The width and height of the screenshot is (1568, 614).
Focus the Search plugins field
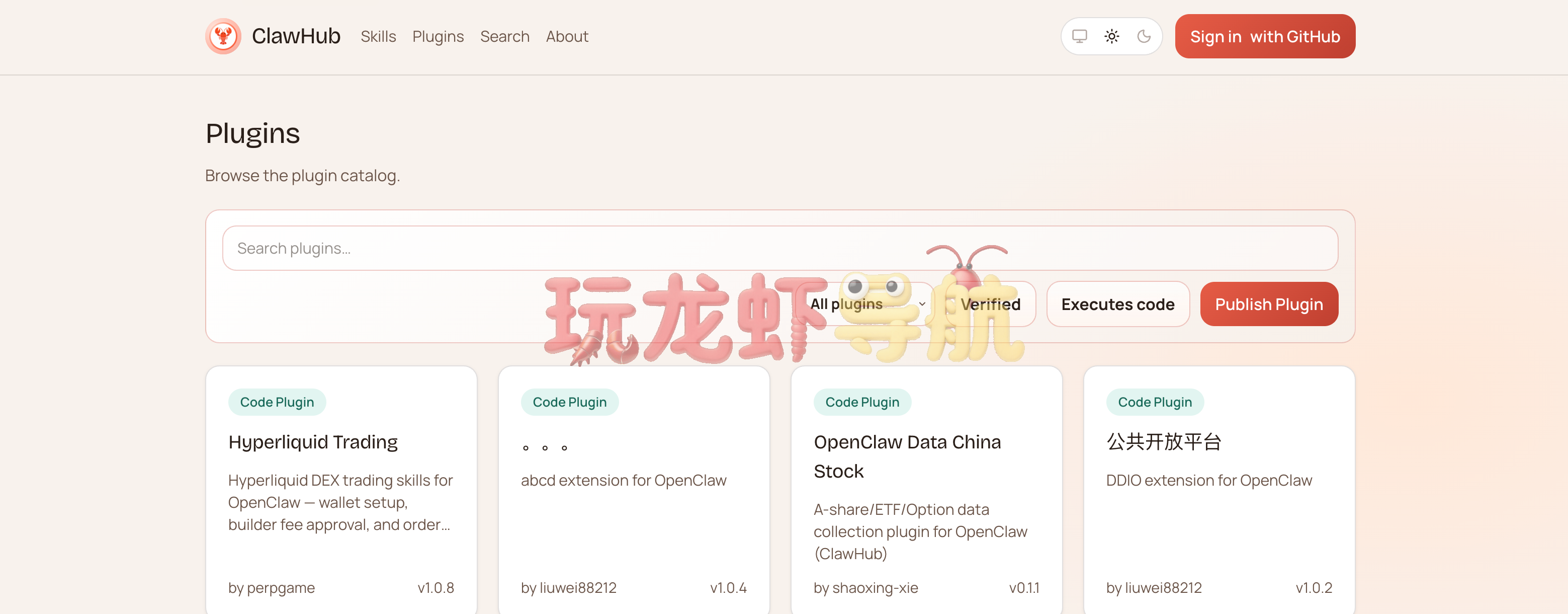click(x=780, y=248)
